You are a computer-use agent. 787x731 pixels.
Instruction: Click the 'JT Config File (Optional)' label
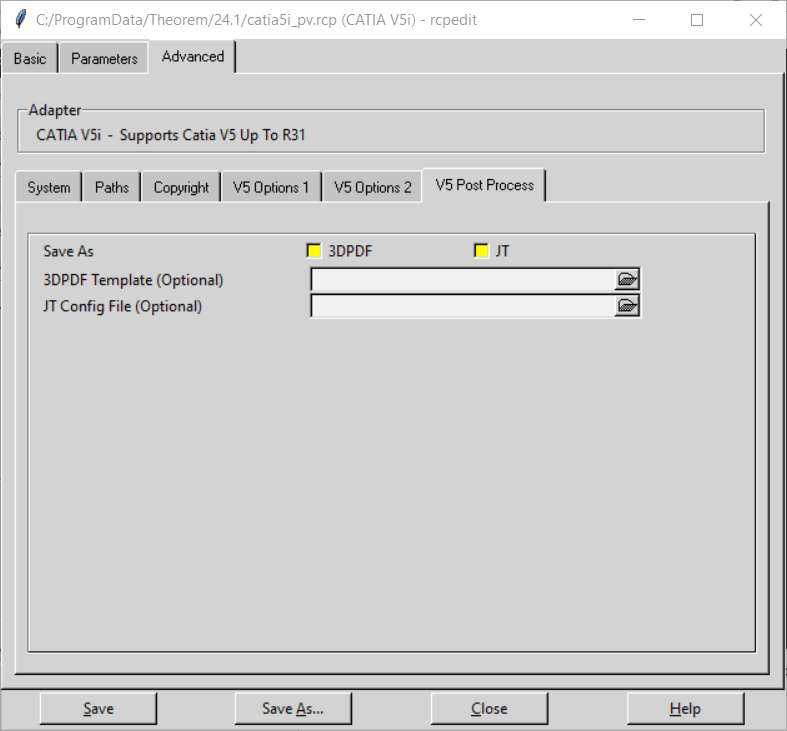click(122, 306)
